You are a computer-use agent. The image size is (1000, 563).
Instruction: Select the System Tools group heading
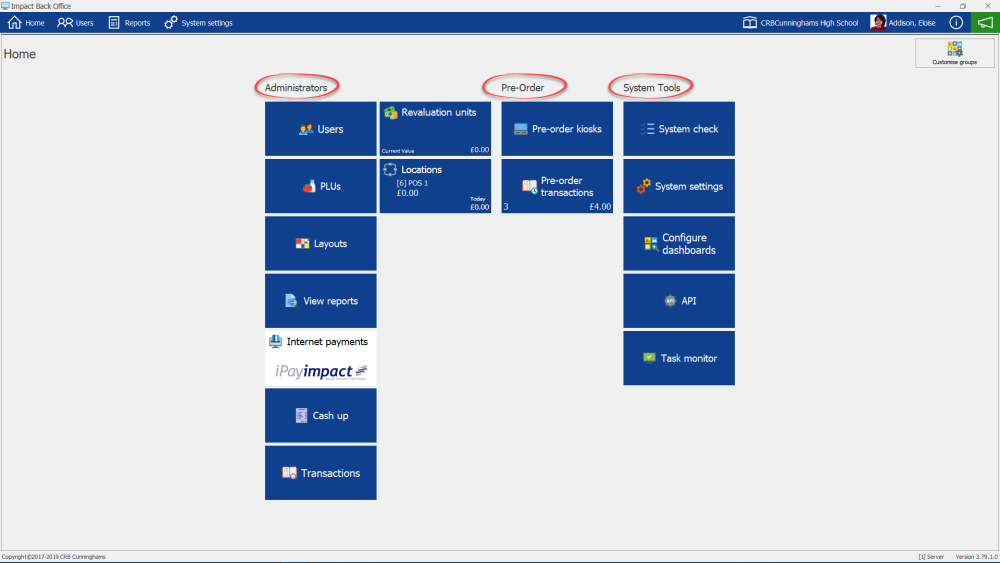(652, 87)
